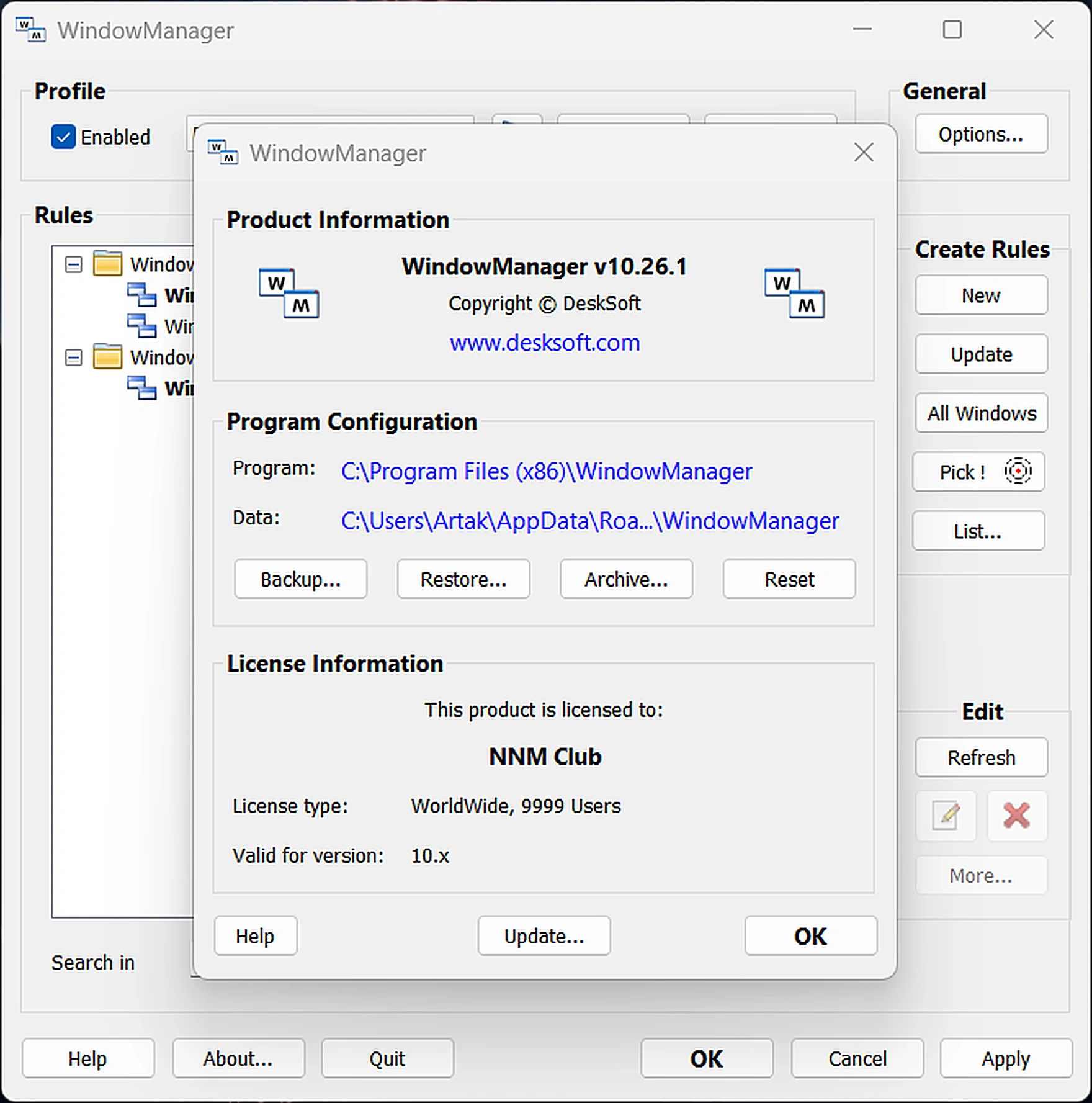Toggle the Enabled profile checkbox
Image resolution: width=1092 pixels, height=1103 pixels.
point(63,137)
